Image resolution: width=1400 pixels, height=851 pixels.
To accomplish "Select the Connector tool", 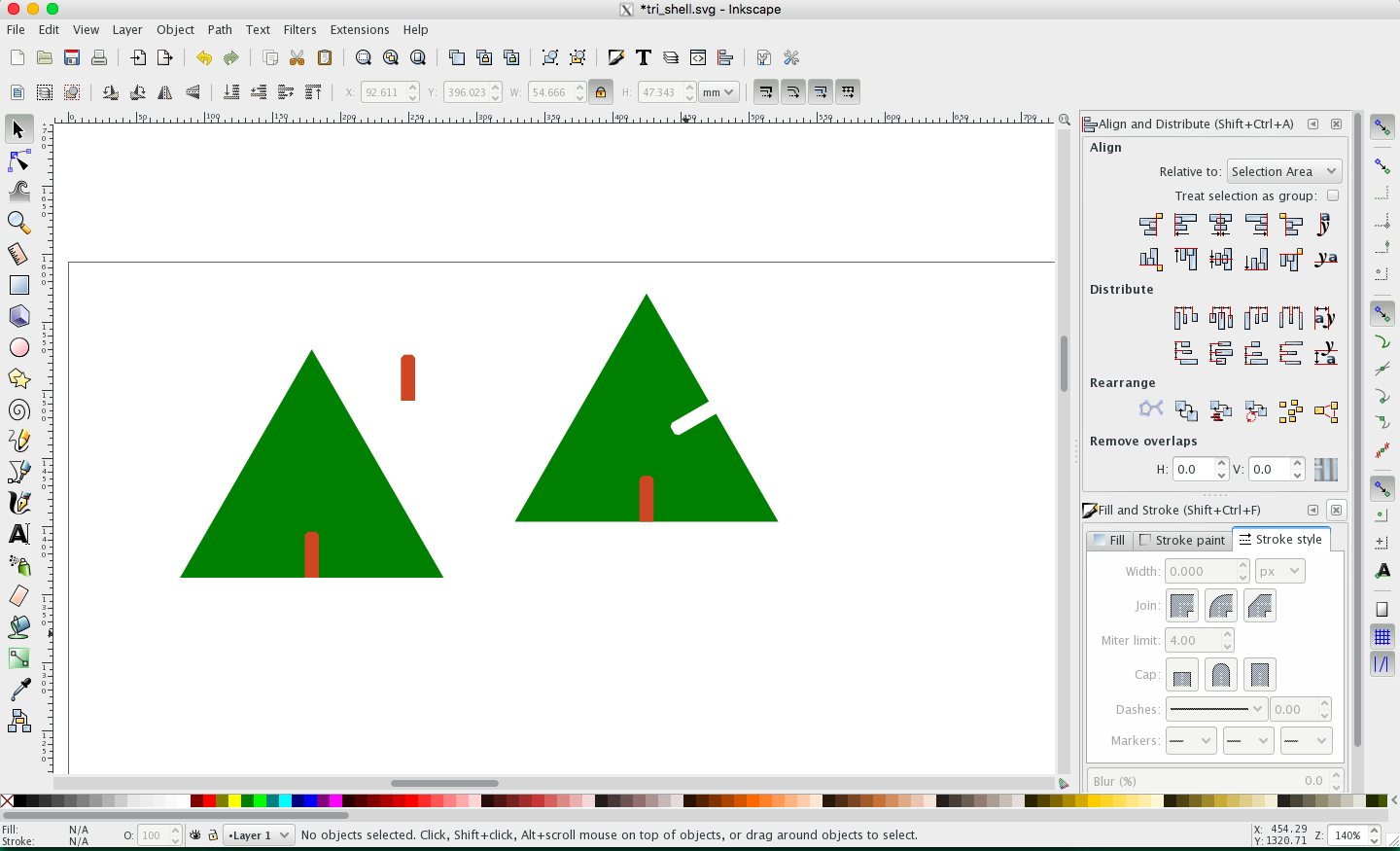I will pos(18,721).
